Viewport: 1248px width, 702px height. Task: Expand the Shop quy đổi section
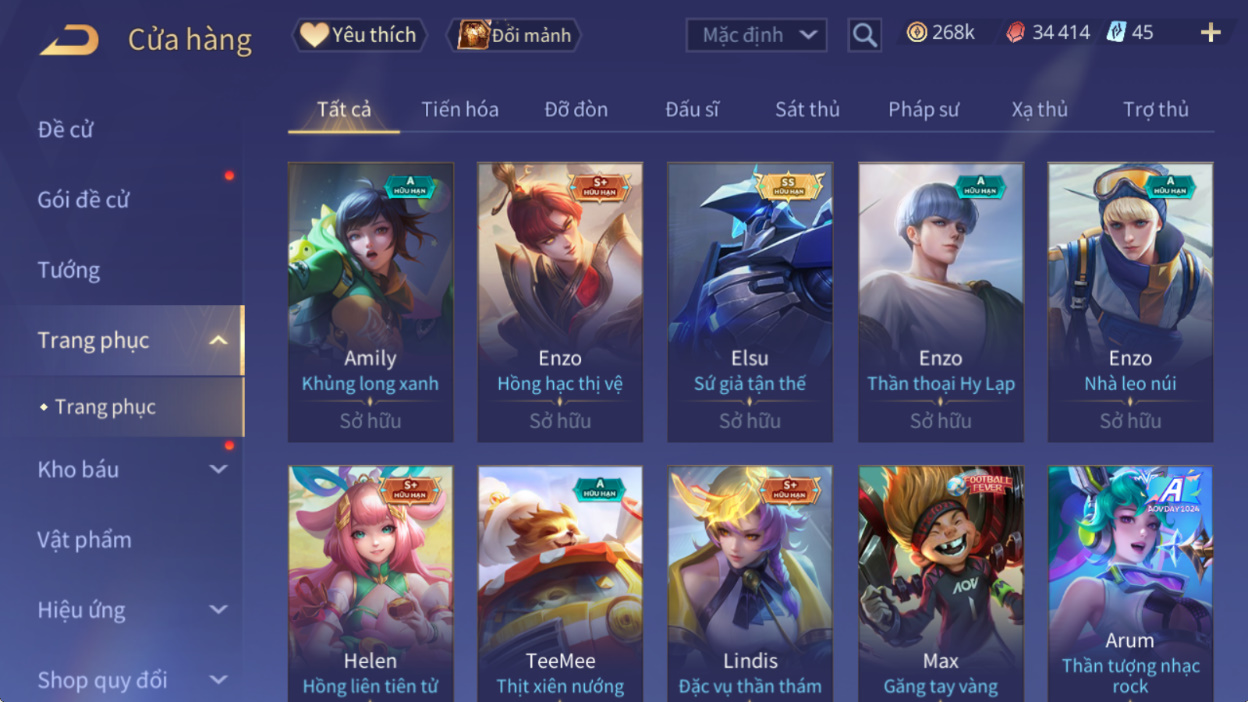218,680
